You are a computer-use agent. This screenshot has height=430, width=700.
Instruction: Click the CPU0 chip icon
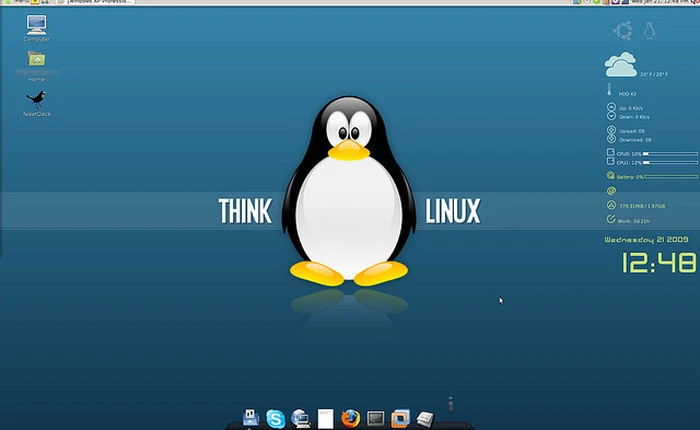pyautogui.click(x=610, y=152)
